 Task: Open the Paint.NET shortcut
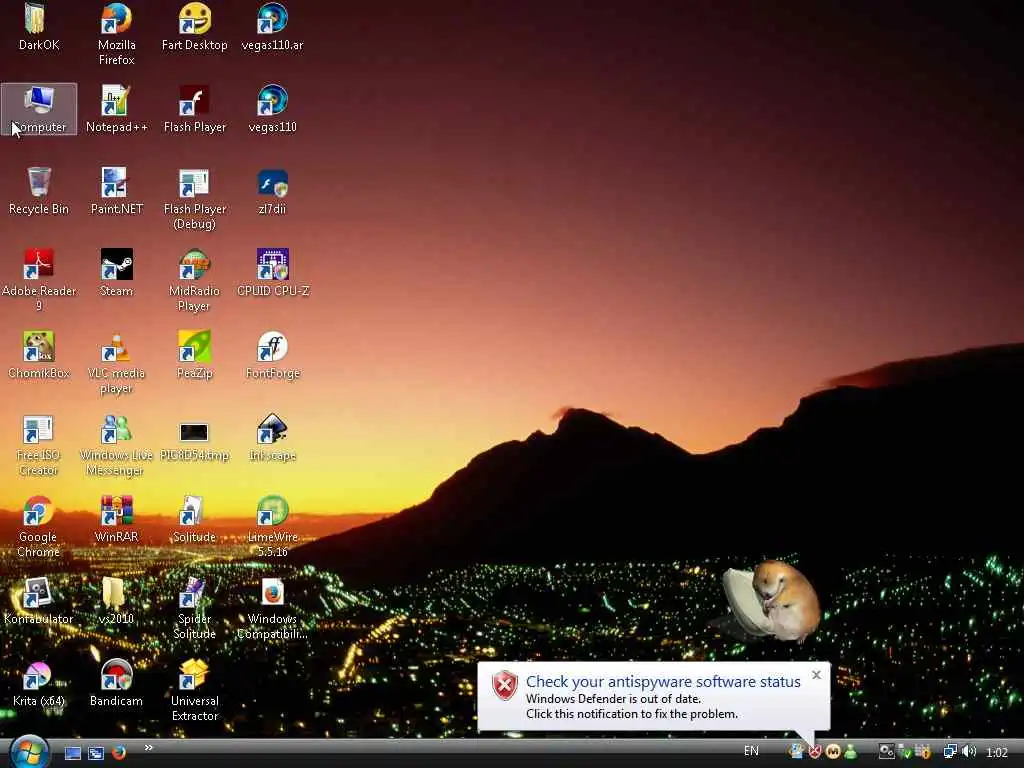pyautogui.click(x=116, y=191)
